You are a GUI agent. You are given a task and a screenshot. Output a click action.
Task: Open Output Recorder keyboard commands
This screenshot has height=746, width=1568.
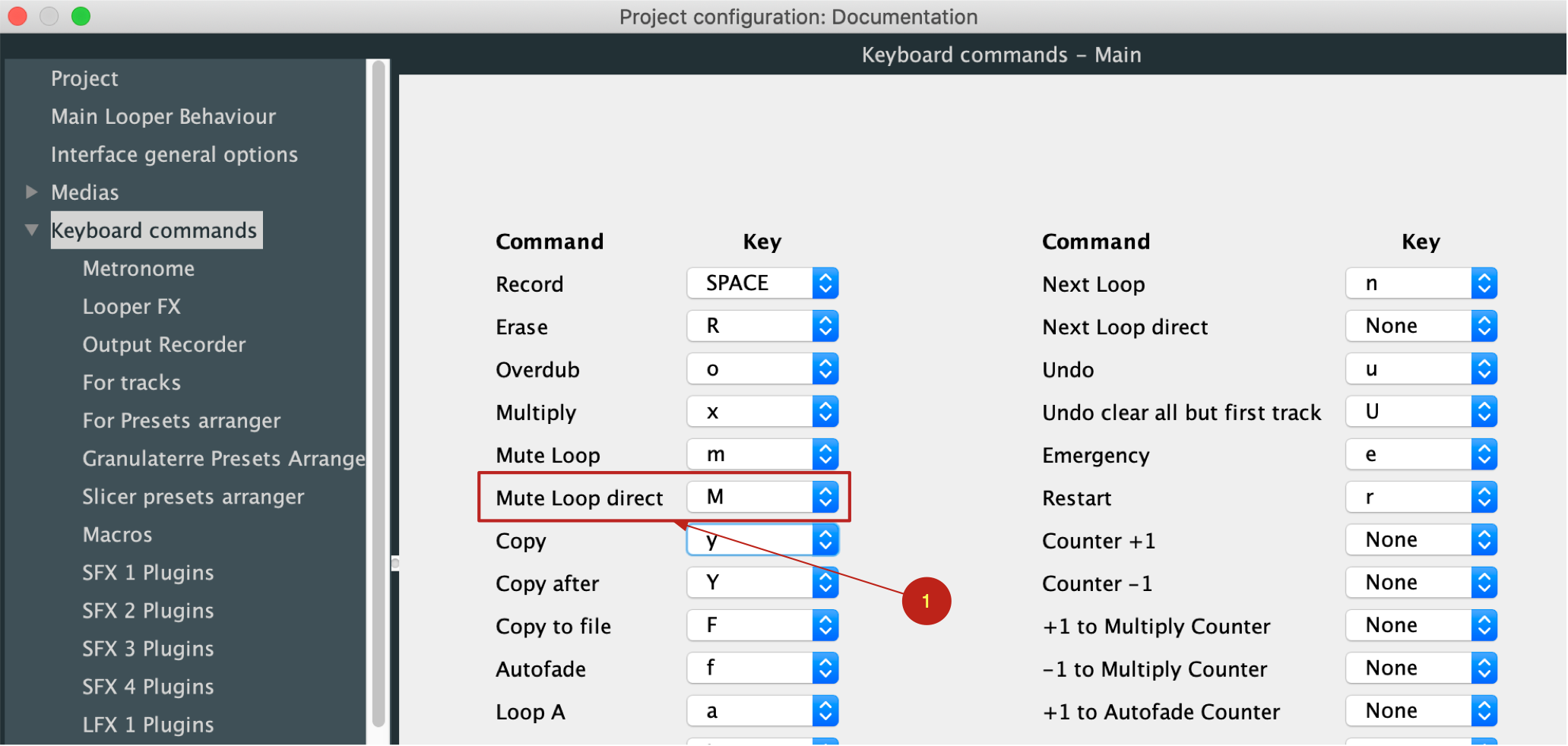click(x=164, y=344)
